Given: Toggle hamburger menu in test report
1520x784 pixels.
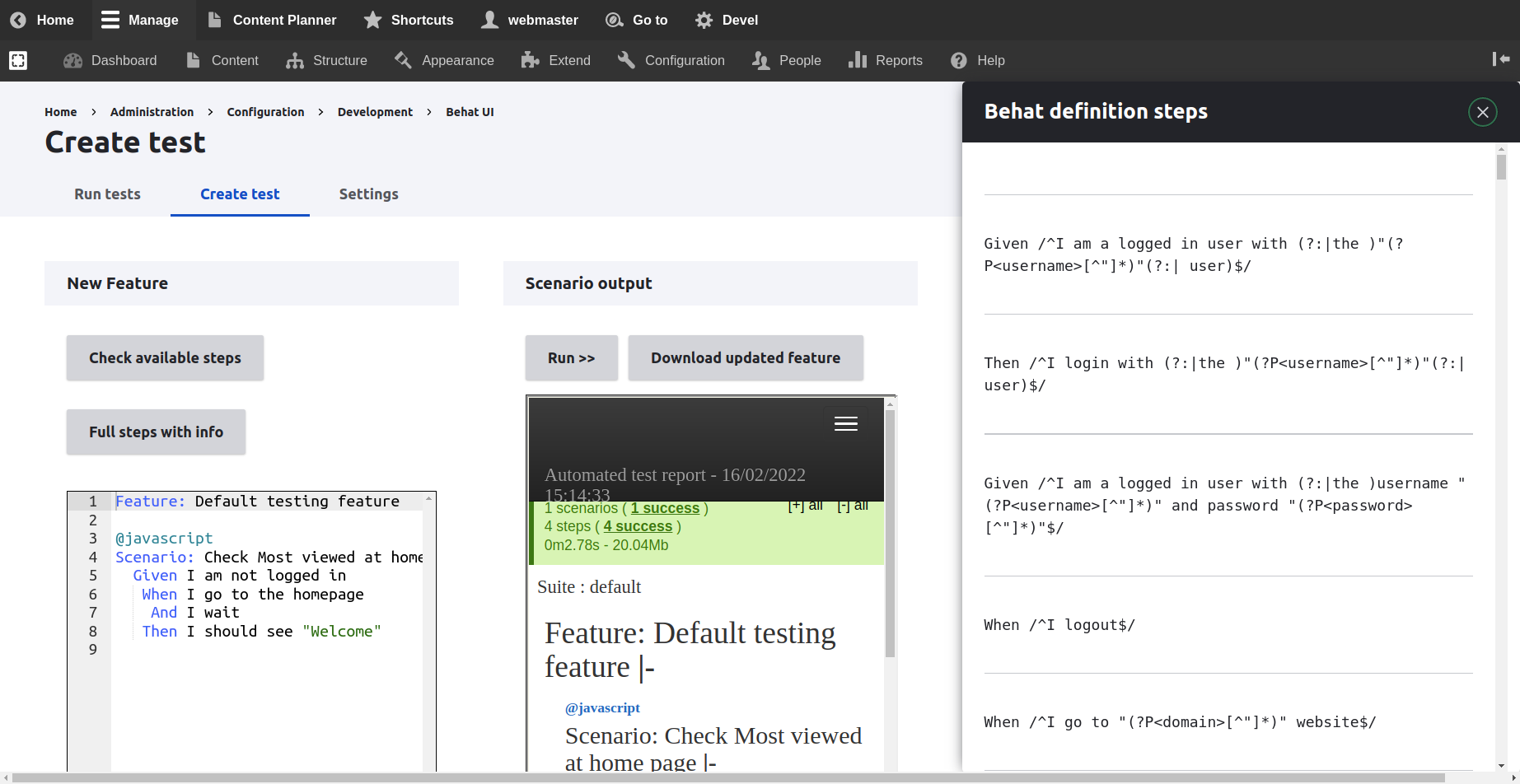Looking at the screenshot, I should pos(845,423).
